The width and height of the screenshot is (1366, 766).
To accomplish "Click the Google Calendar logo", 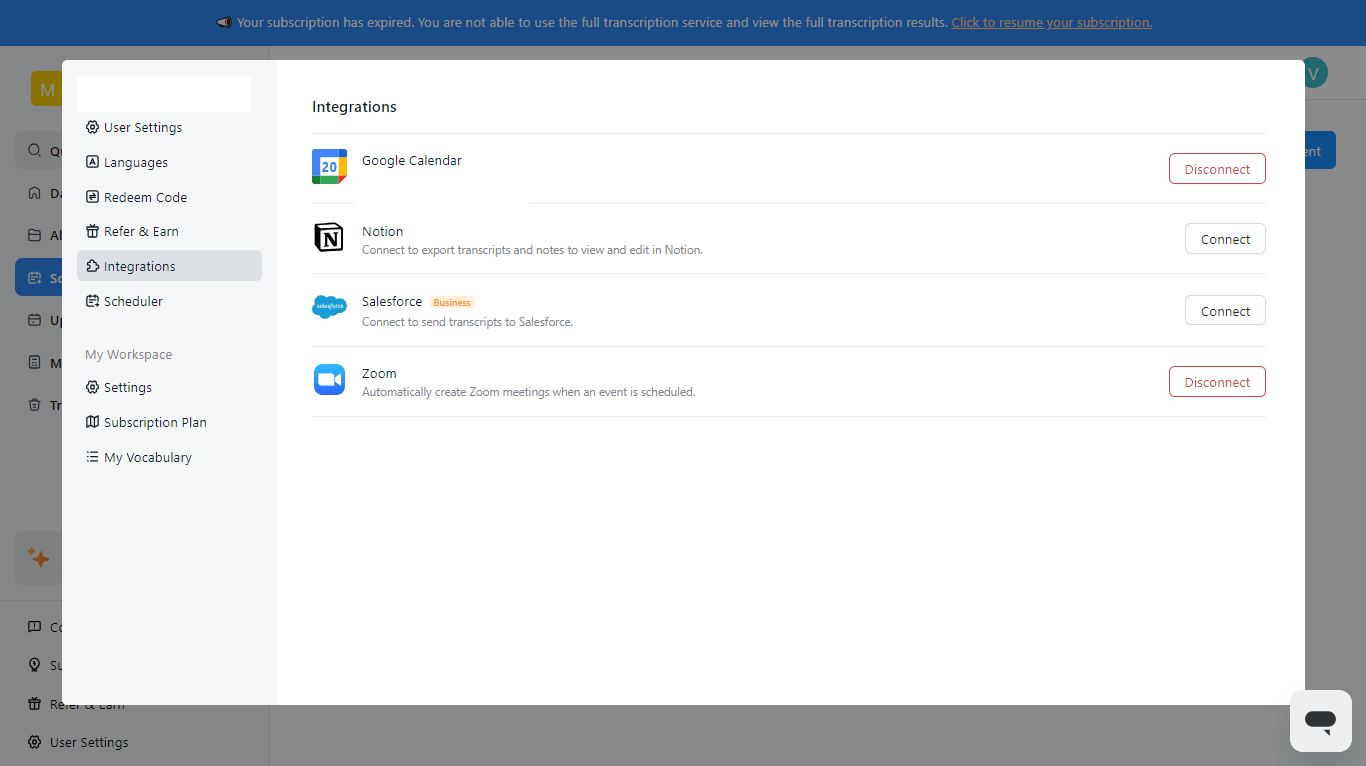I will tap(329, 167).
